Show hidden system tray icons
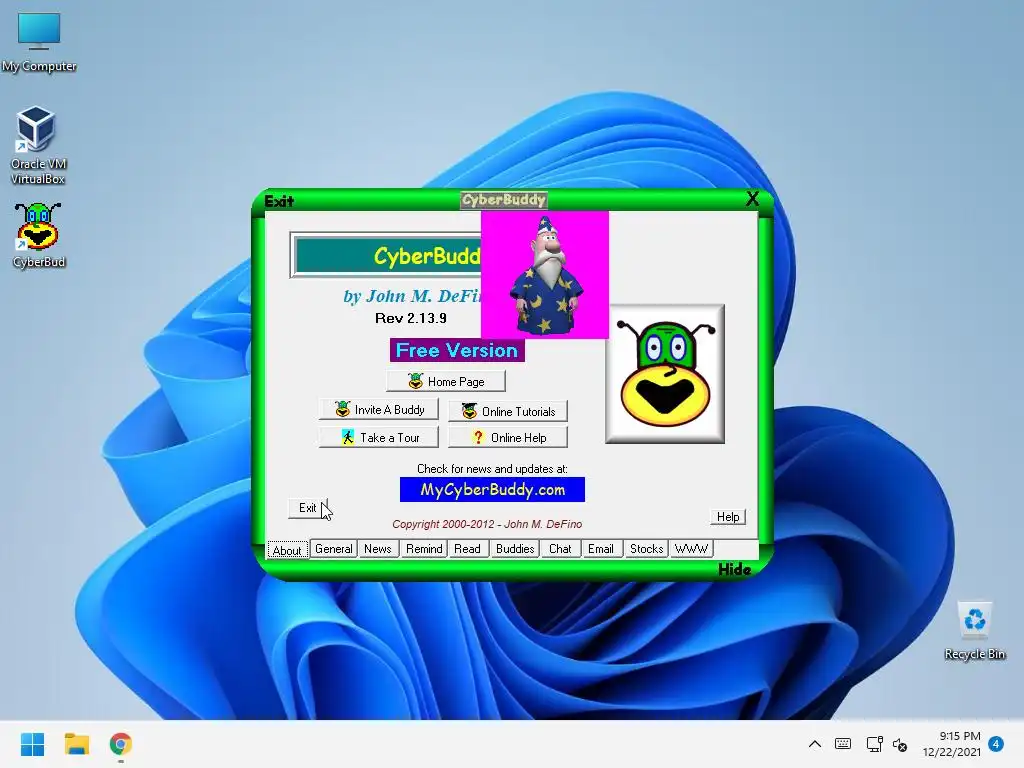 814,744
